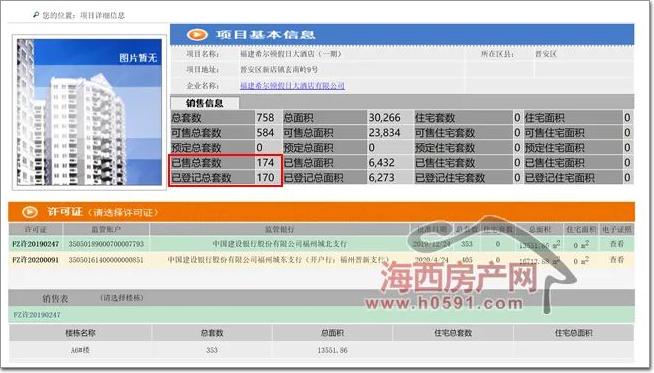Select the 销售信息 tab

click(205, 103)
